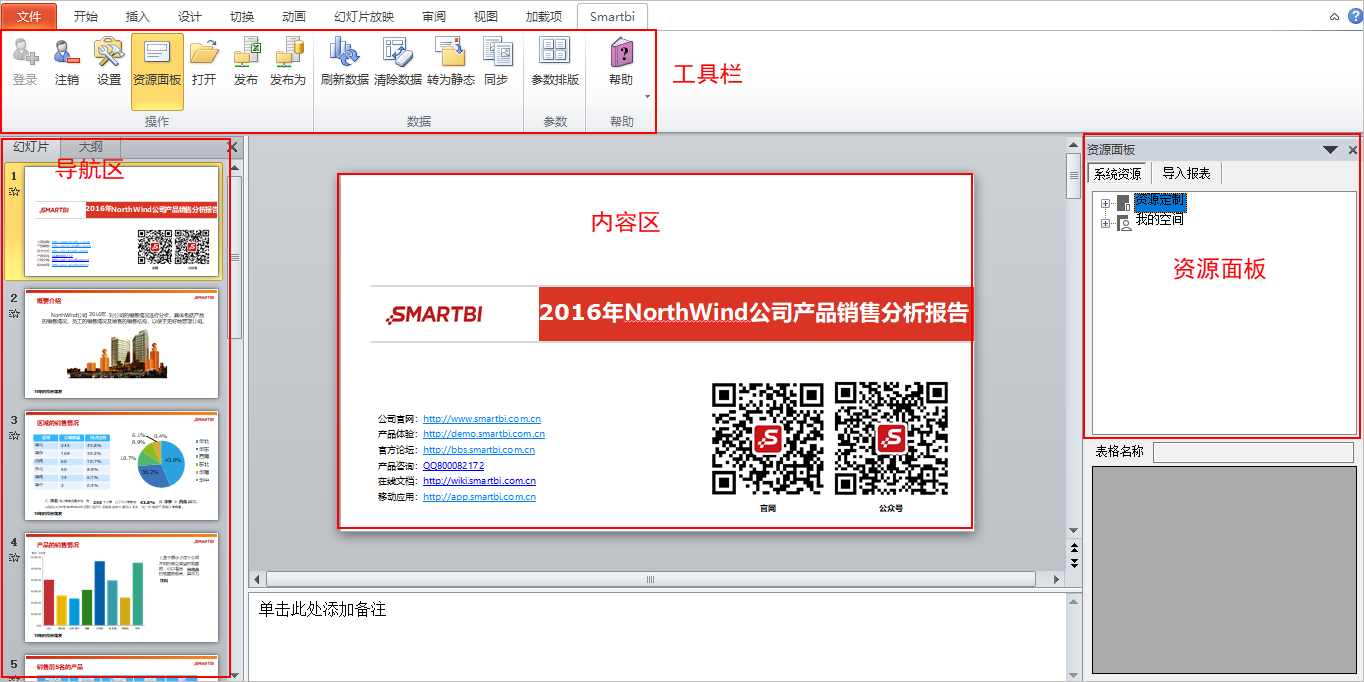Image resolution: width=1364 pixels, height=682 pixels.
Task: Click the slide title text 2016年NorthWind公司产品销售分析报告
Action: click(x=755, y=313)
